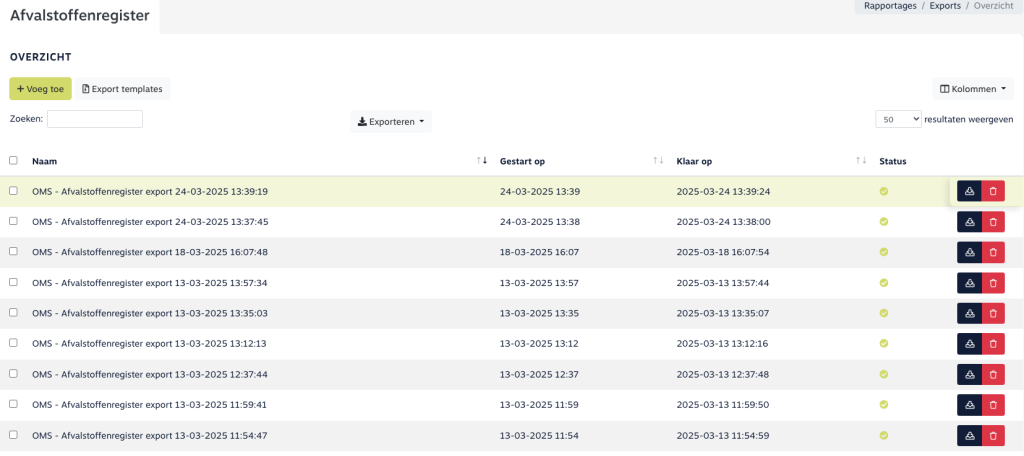
Task: Download the export from 13-03-2025 11:59:41
Action: 968,405
